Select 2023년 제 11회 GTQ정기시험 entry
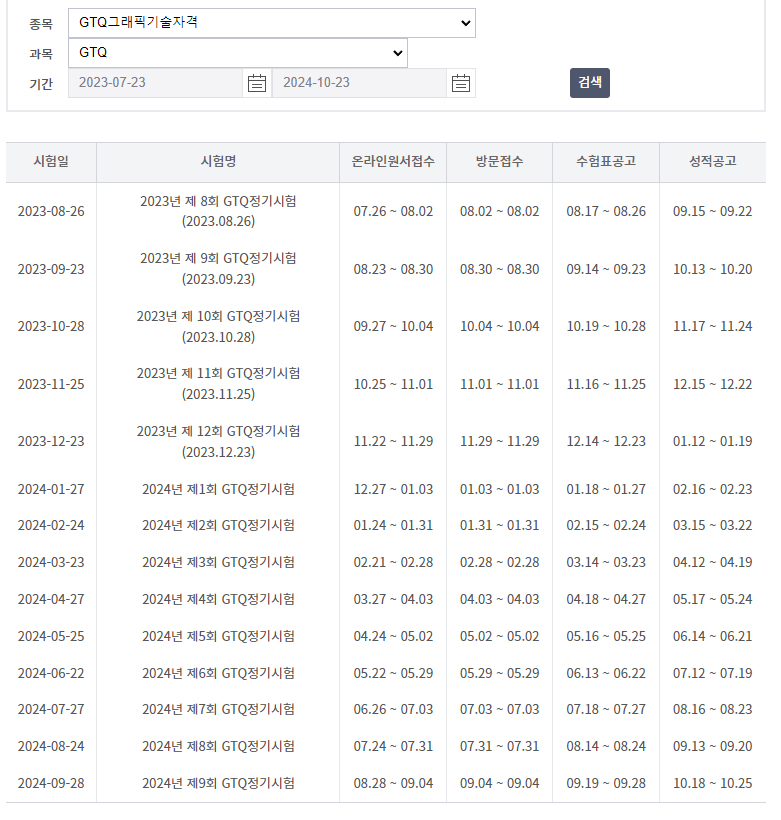 (x=218, y=384)
